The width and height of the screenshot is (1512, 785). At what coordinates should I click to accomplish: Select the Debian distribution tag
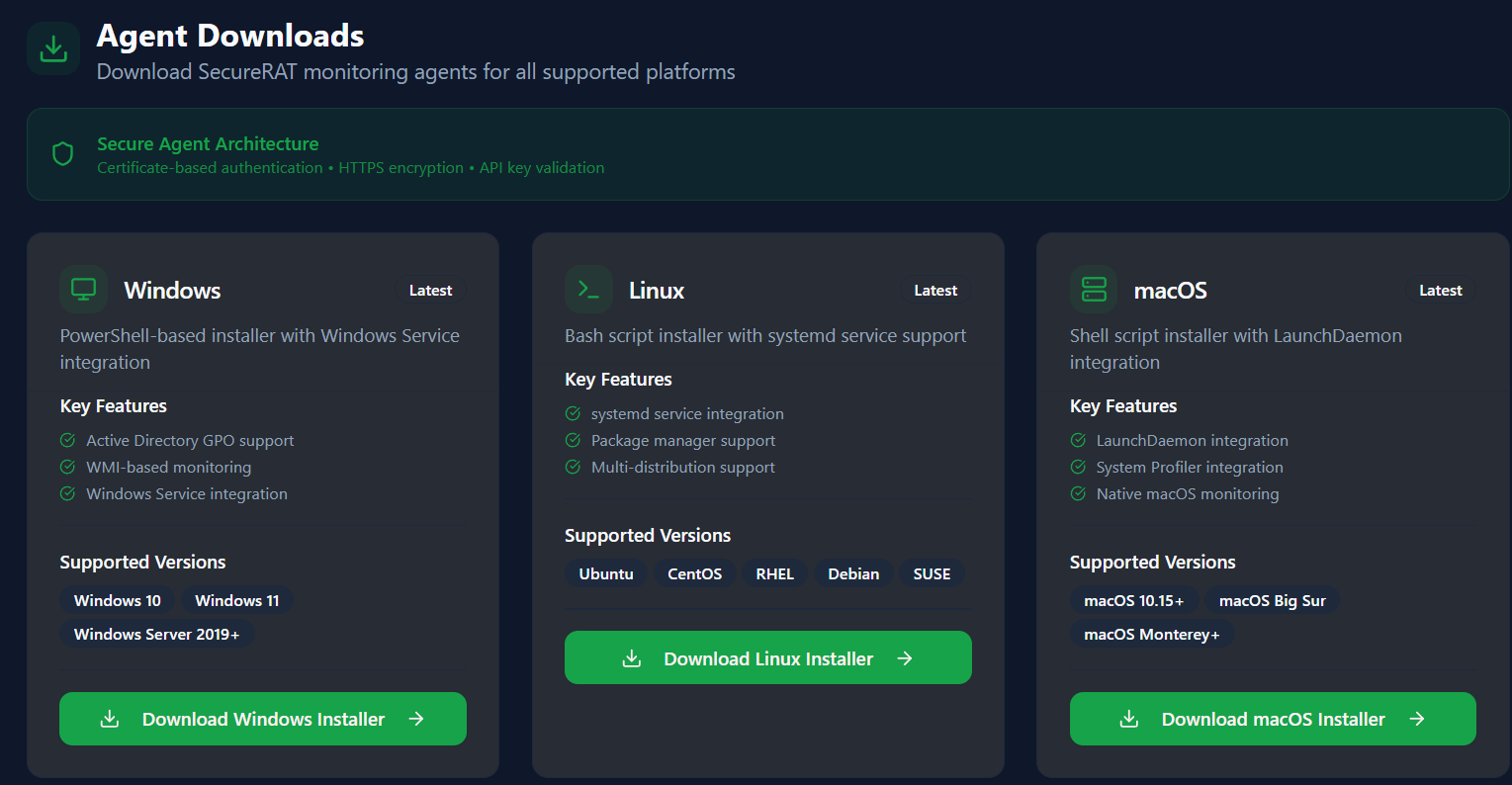(853, 573)
